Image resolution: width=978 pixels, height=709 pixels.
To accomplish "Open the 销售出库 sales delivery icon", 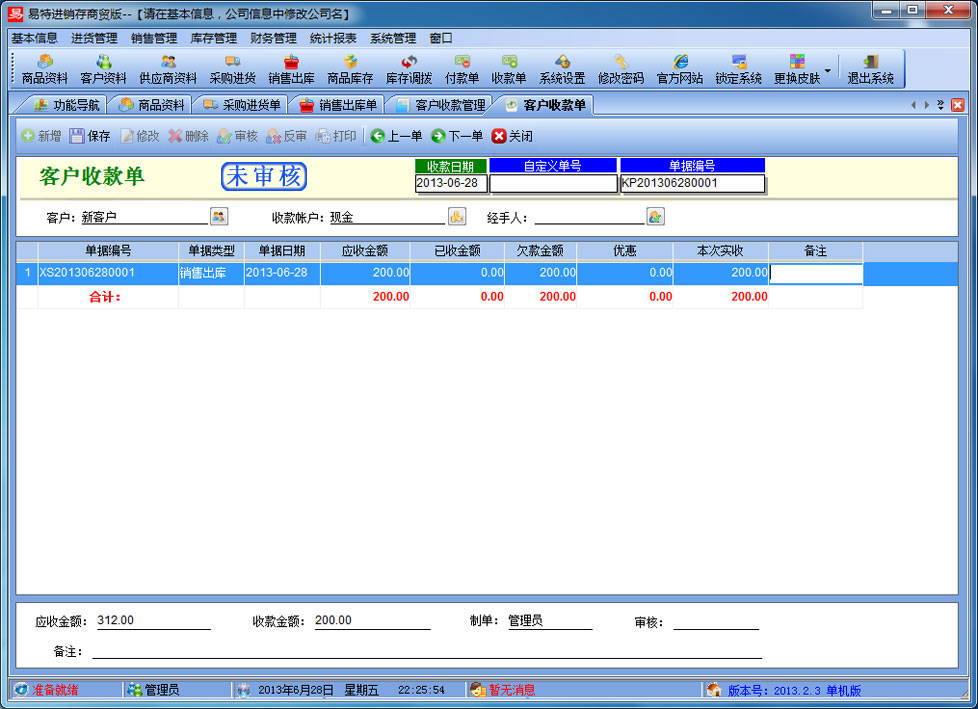I will (291, 67).
